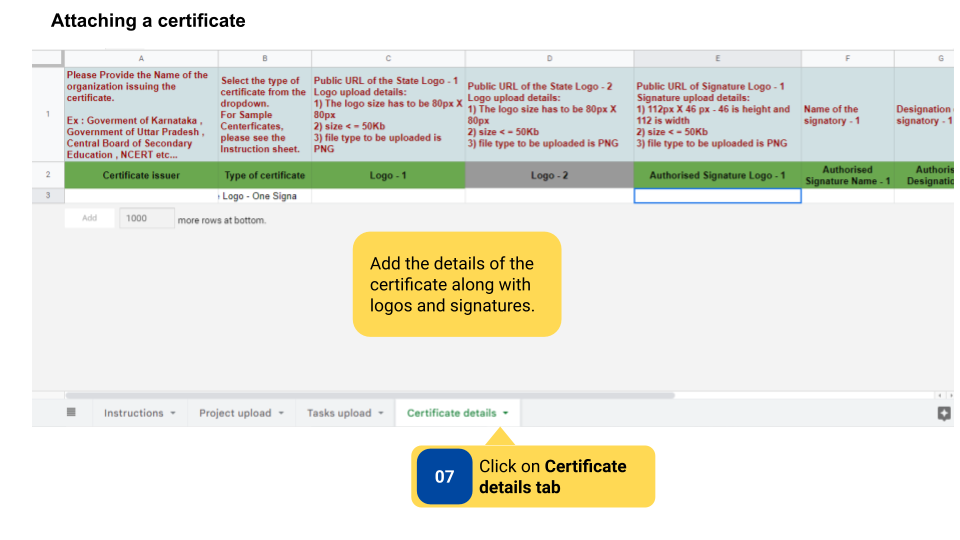Open Project upload tab dropdown arrow

pyautogui.click(x=281, y=413)
